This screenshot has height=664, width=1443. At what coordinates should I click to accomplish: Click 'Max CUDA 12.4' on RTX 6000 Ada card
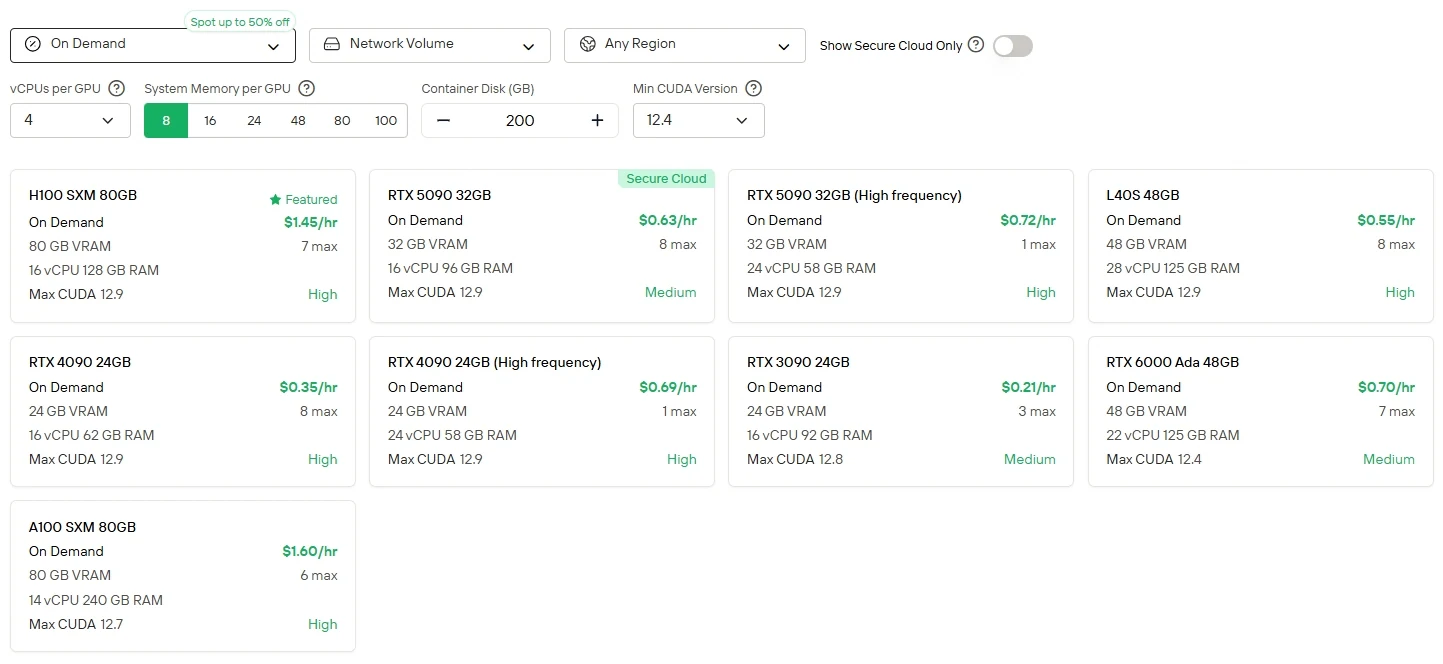tap(1154, 459)
